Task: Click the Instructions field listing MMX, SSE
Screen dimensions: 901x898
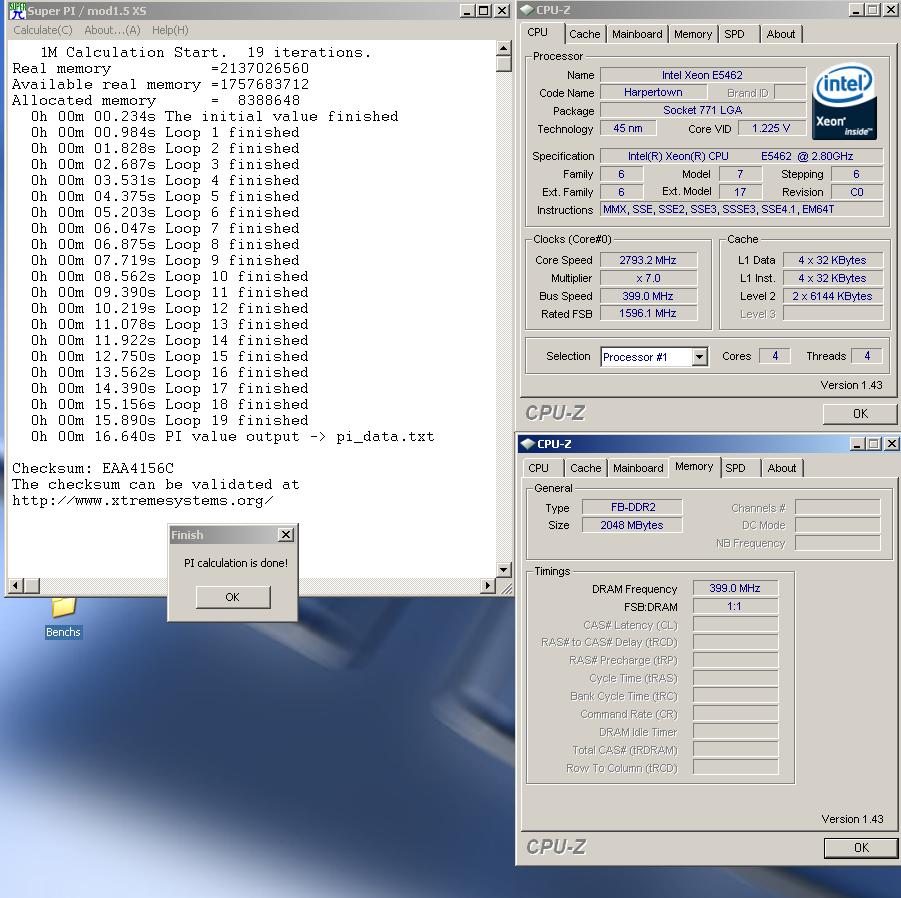Action: click(x=741, y=209)
